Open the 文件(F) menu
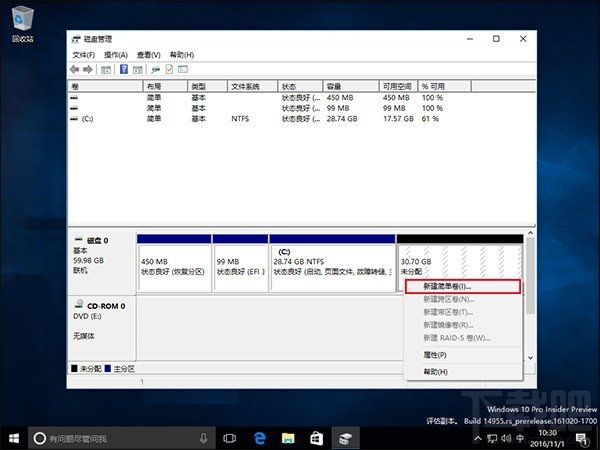This screenshot has width=600, height=450. [x=84, y=55]
